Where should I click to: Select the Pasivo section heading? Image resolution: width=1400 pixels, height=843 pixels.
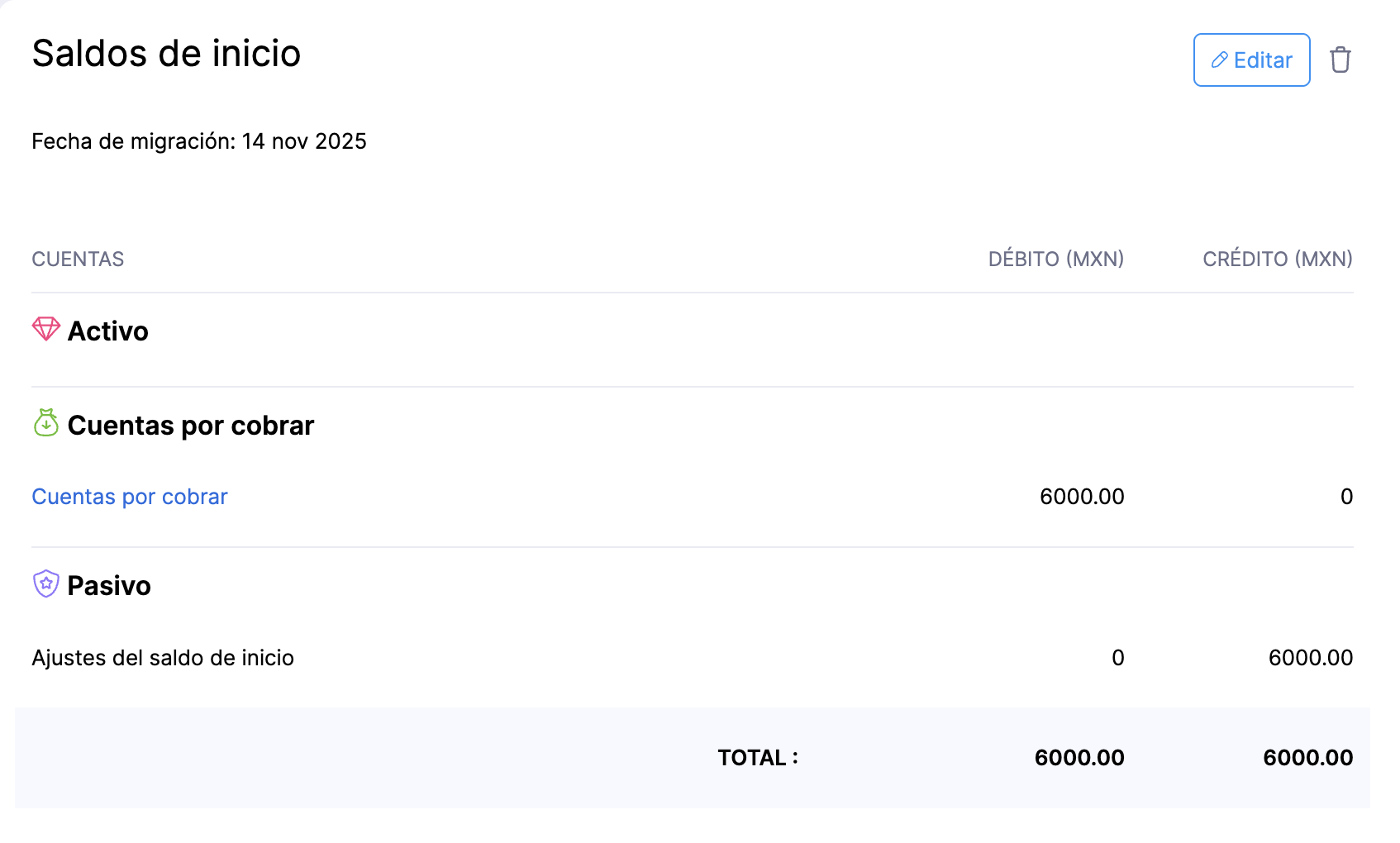tap(109, 586)
